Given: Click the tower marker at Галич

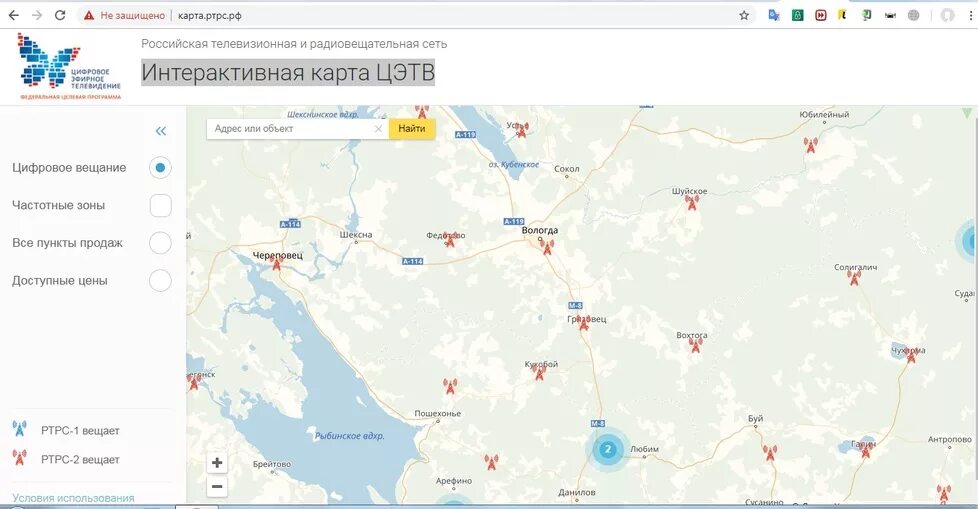Looking at the screenshot, I should tap(866, 449).
